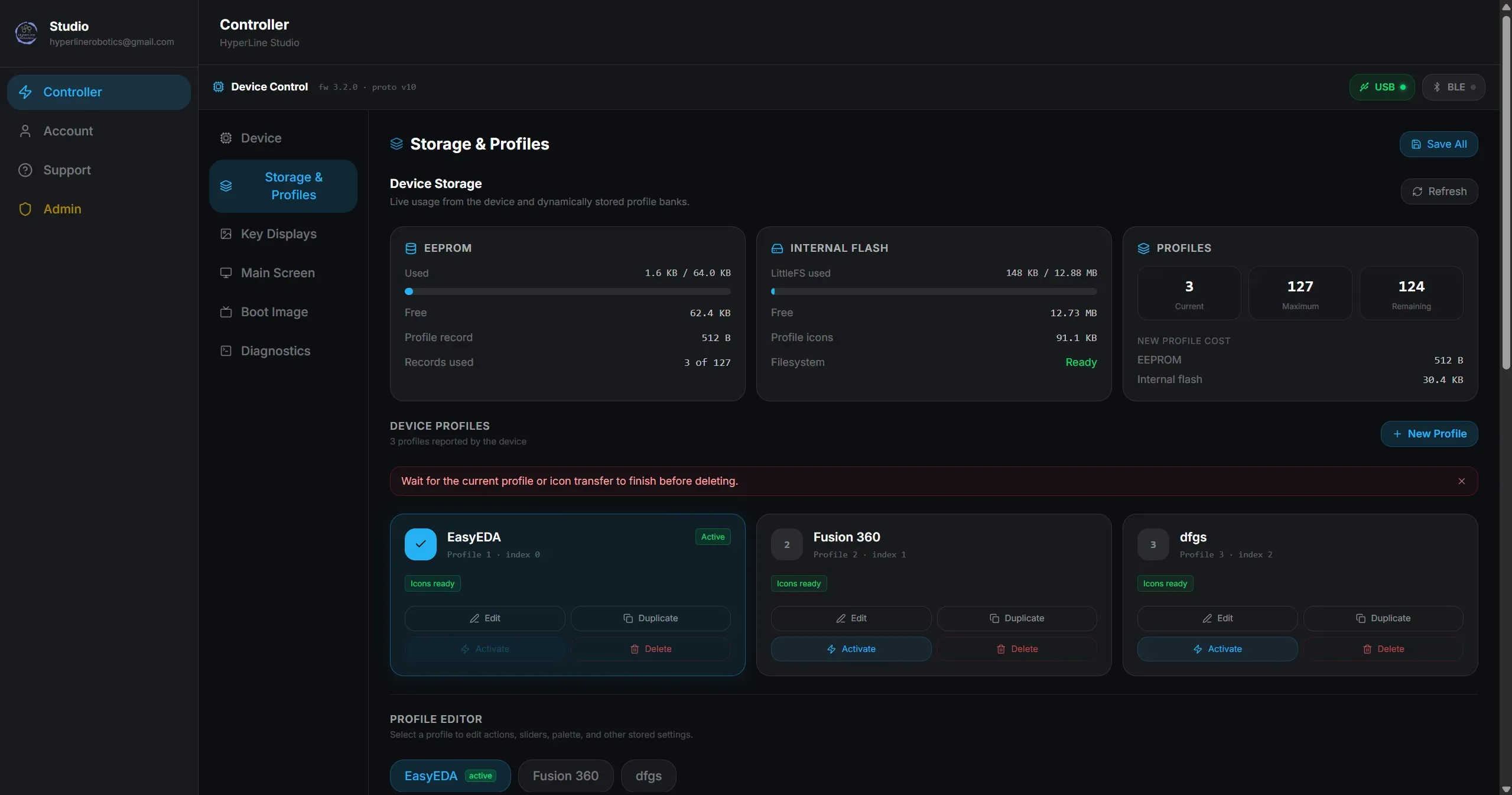
Task: Click the Save All button
Action: 1438,144
